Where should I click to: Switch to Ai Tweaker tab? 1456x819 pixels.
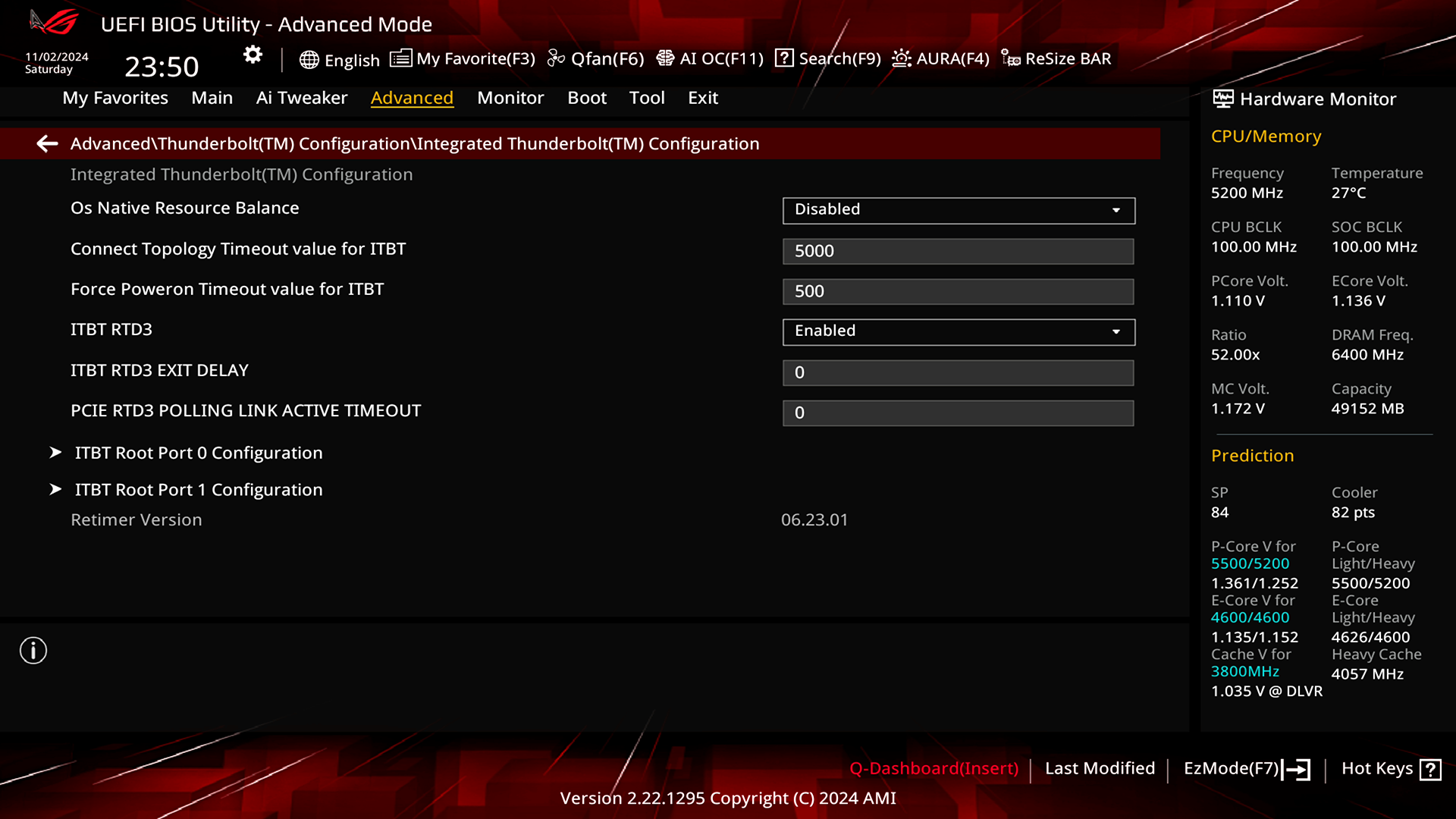pyautogui.click(x=301, y=97)
